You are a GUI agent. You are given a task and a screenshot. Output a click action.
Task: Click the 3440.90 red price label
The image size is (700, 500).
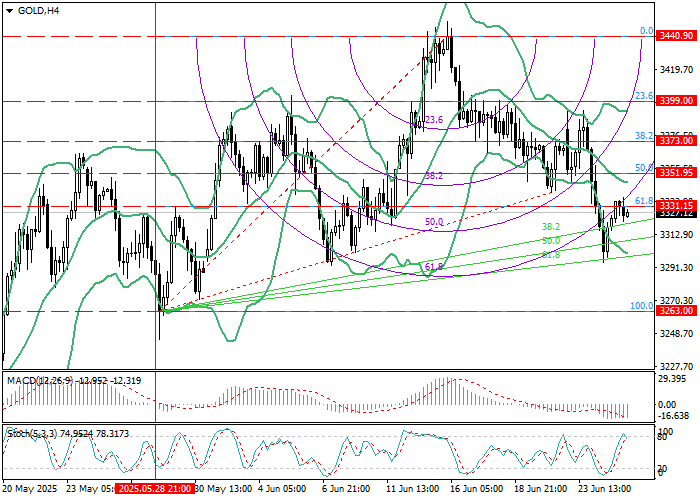pyautogui.click(x=676, y=35)
